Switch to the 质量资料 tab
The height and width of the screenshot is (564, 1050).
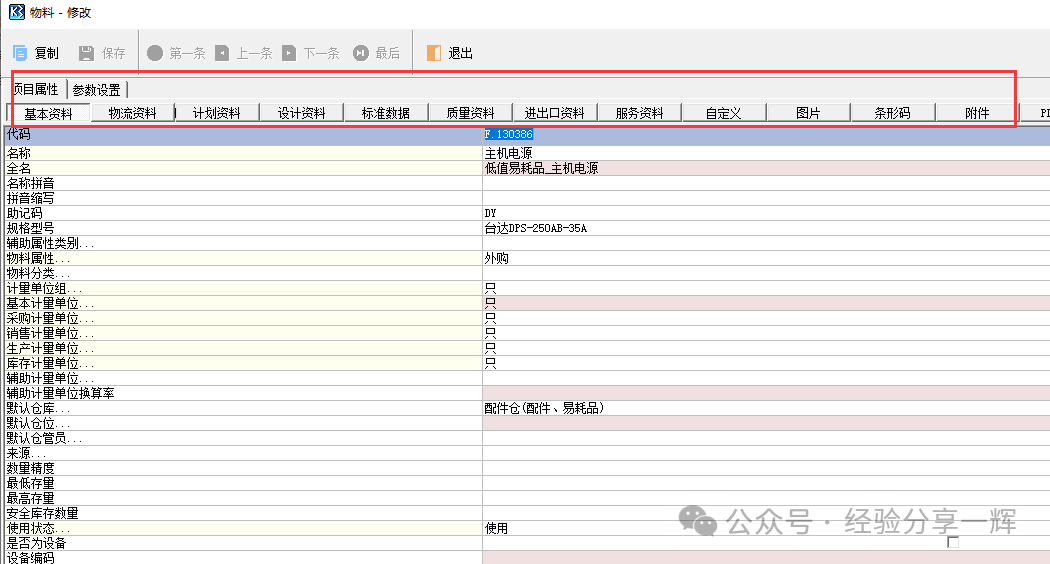(x=470, y=113)
